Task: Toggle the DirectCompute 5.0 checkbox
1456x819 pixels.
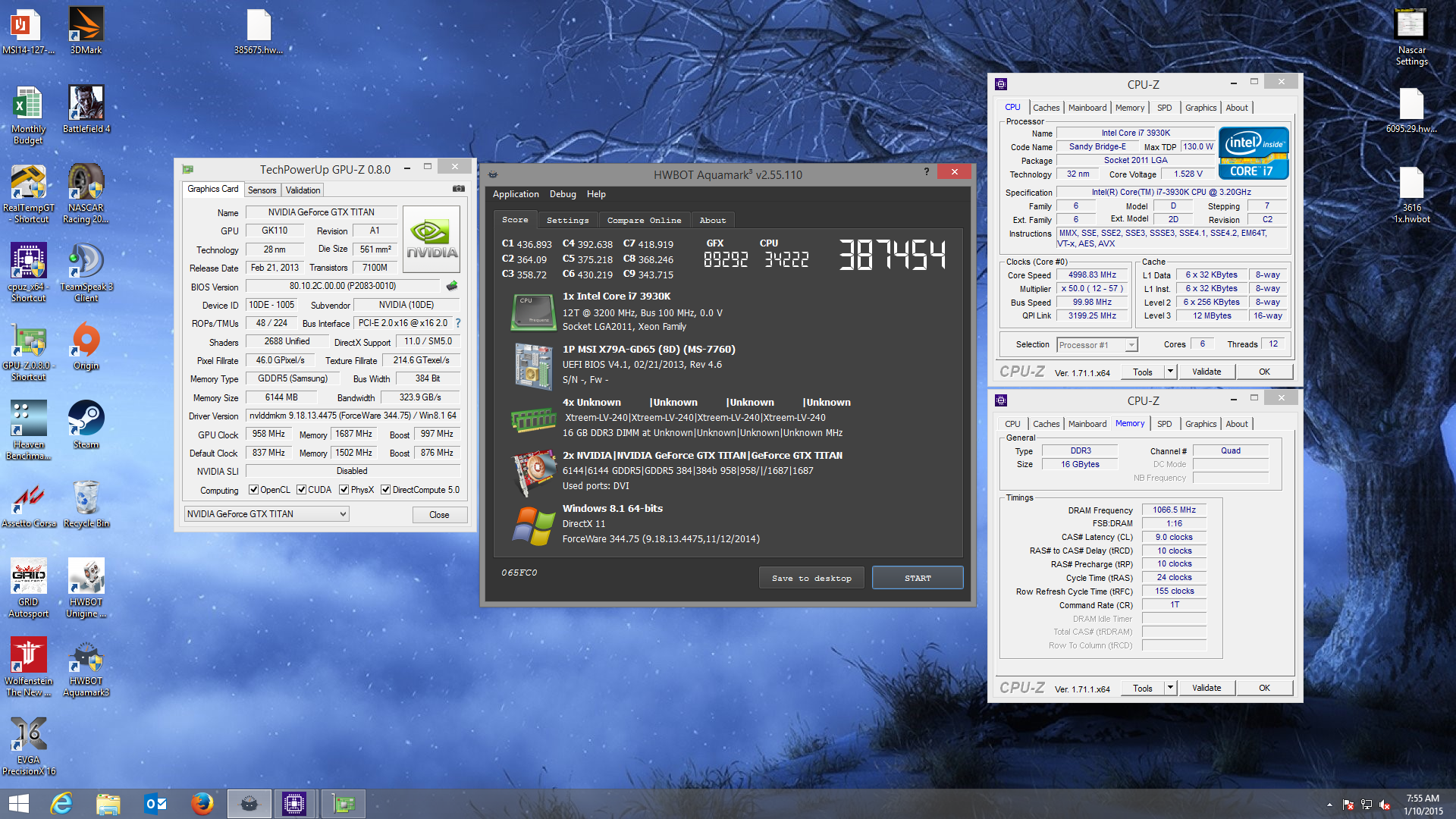Action: 386,490
